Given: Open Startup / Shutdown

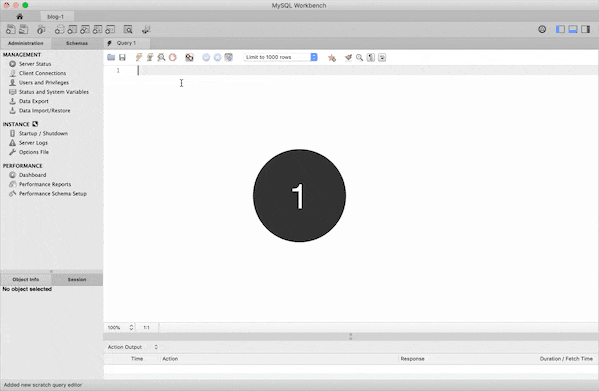Looking at the screenshot, I should point(43,133).
